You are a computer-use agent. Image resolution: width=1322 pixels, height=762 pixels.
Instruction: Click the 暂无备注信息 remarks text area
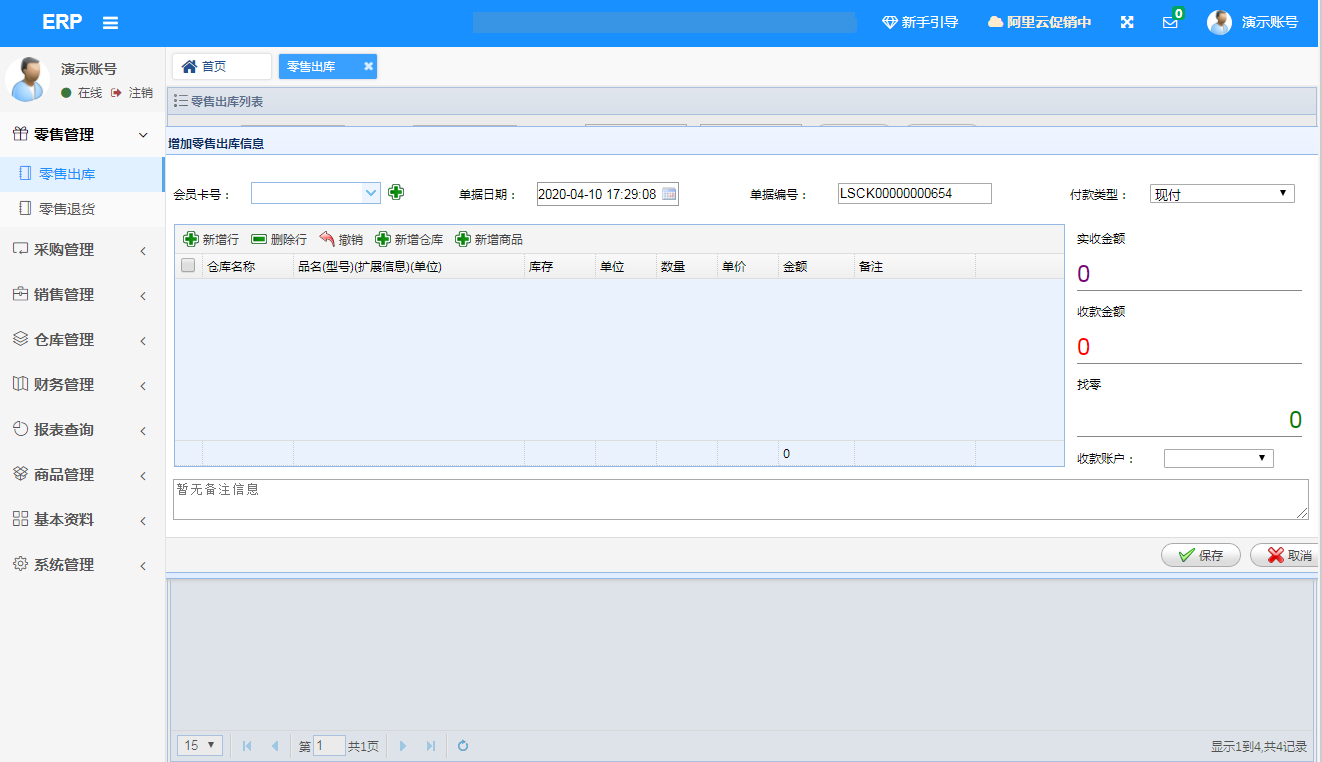(740, 499)
